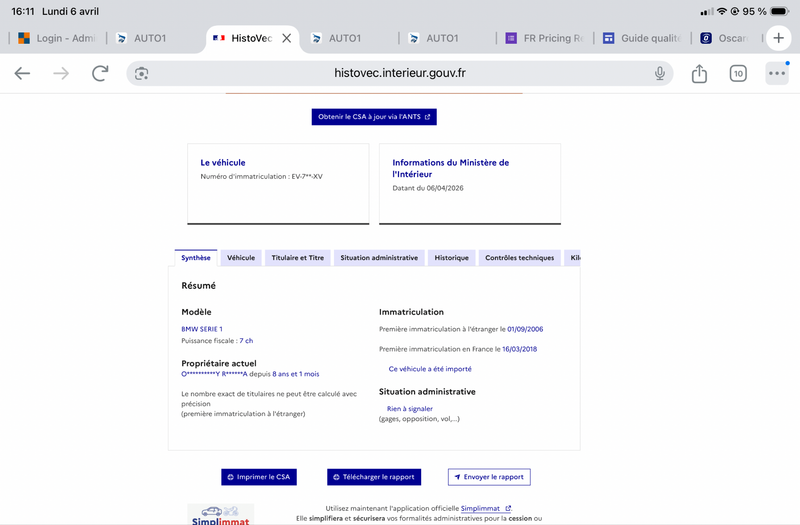Tap the Safari back arrow
The height and width of the screenshot is (525, 800).
click(x=22, y=73)
